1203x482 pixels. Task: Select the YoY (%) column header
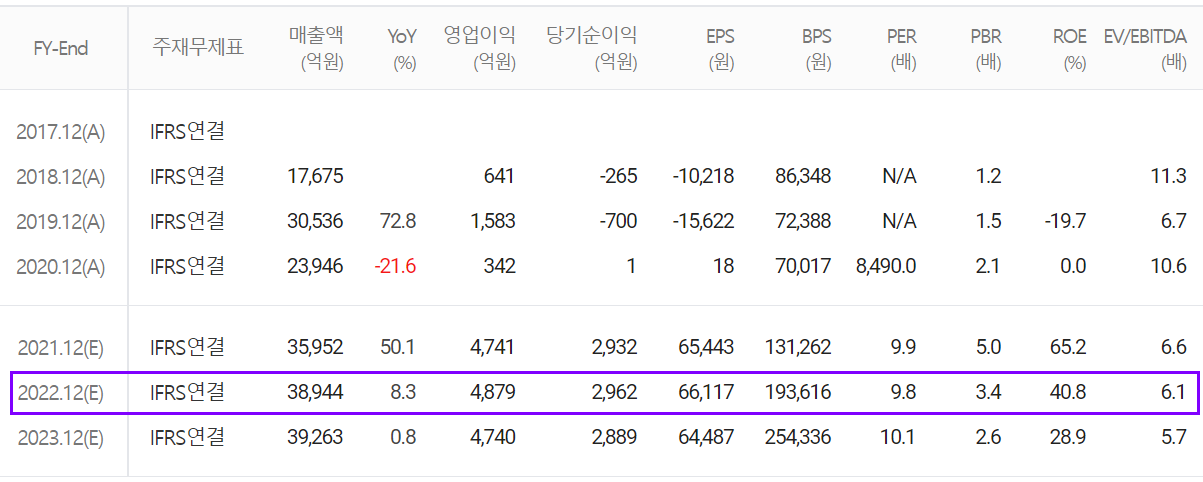pyautogui.click(x=402, y=48)
